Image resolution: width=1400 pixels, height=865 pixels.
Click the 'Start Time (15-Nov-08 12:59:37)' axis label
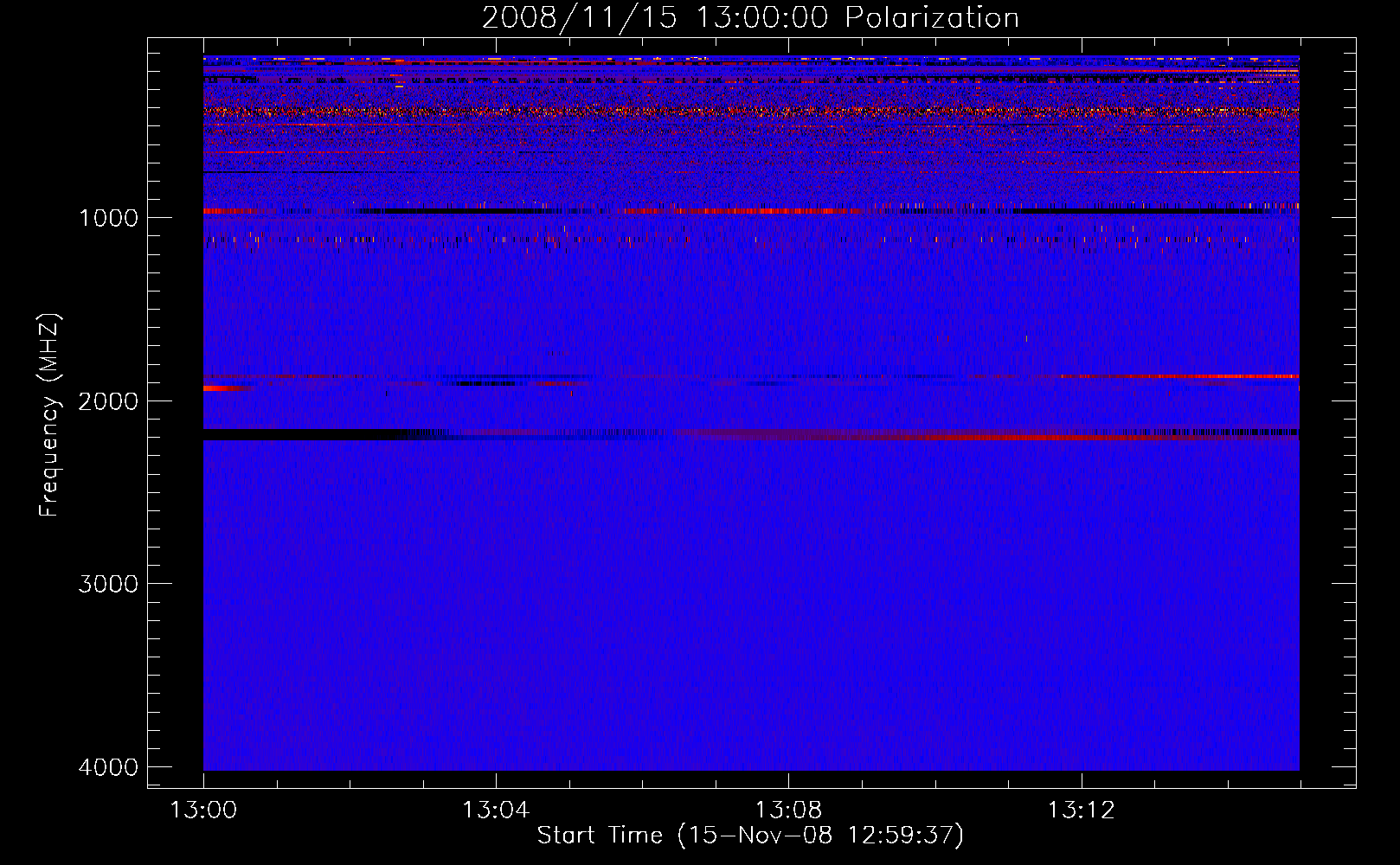[x=750, y=836]
